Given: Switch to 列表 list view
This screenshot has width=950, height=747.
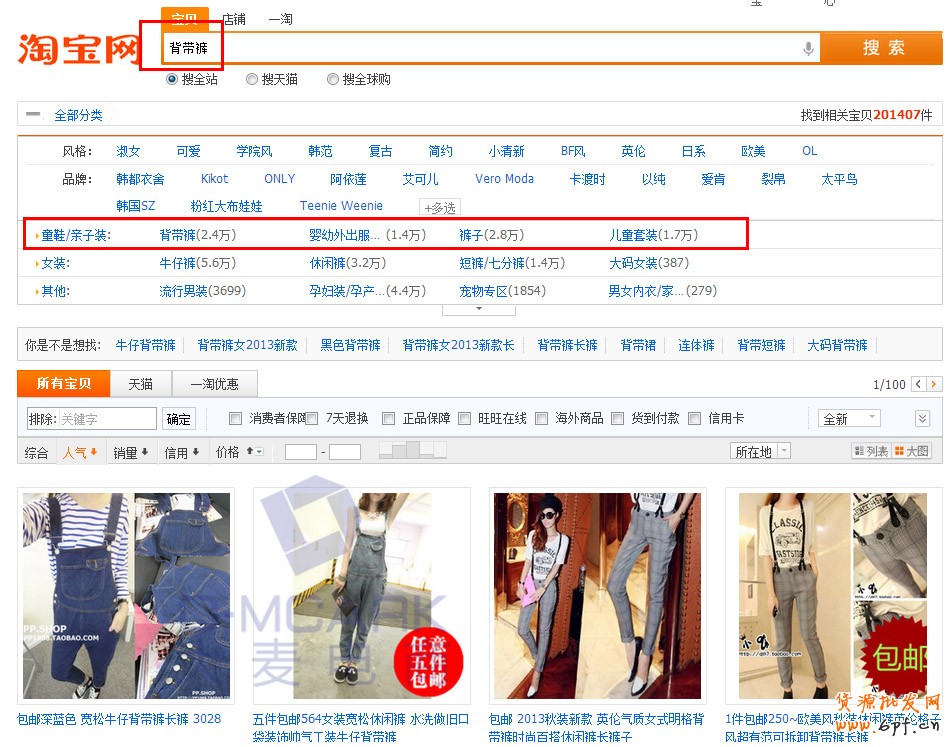Looking at the screenshot, I should (870, 452).
